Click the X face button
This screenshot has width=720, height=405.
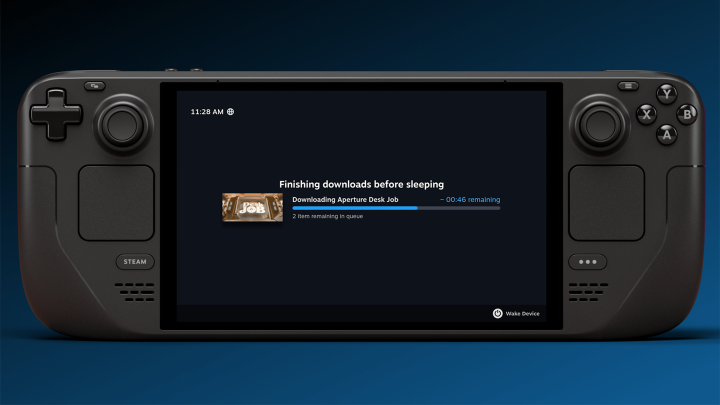click(646, 114)
